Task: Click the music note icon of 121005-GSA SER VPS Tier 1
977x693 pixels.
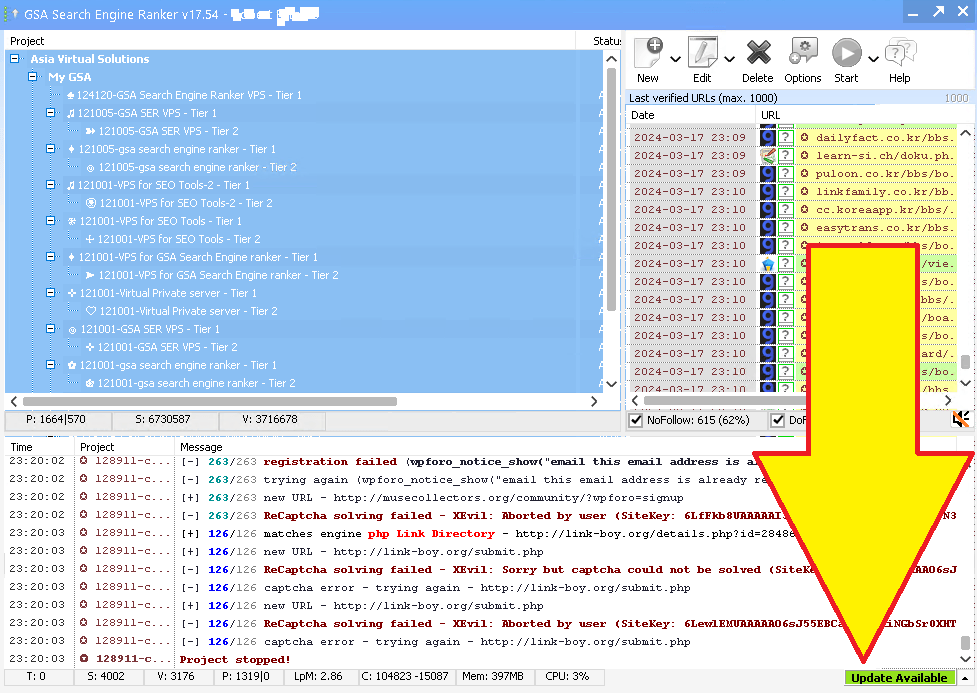Action: coord(71,113)
